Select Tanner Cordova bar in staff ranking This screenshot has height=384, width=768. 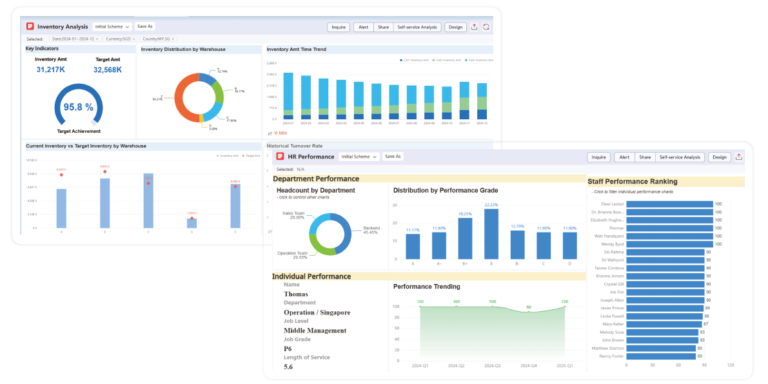(665, 268)
